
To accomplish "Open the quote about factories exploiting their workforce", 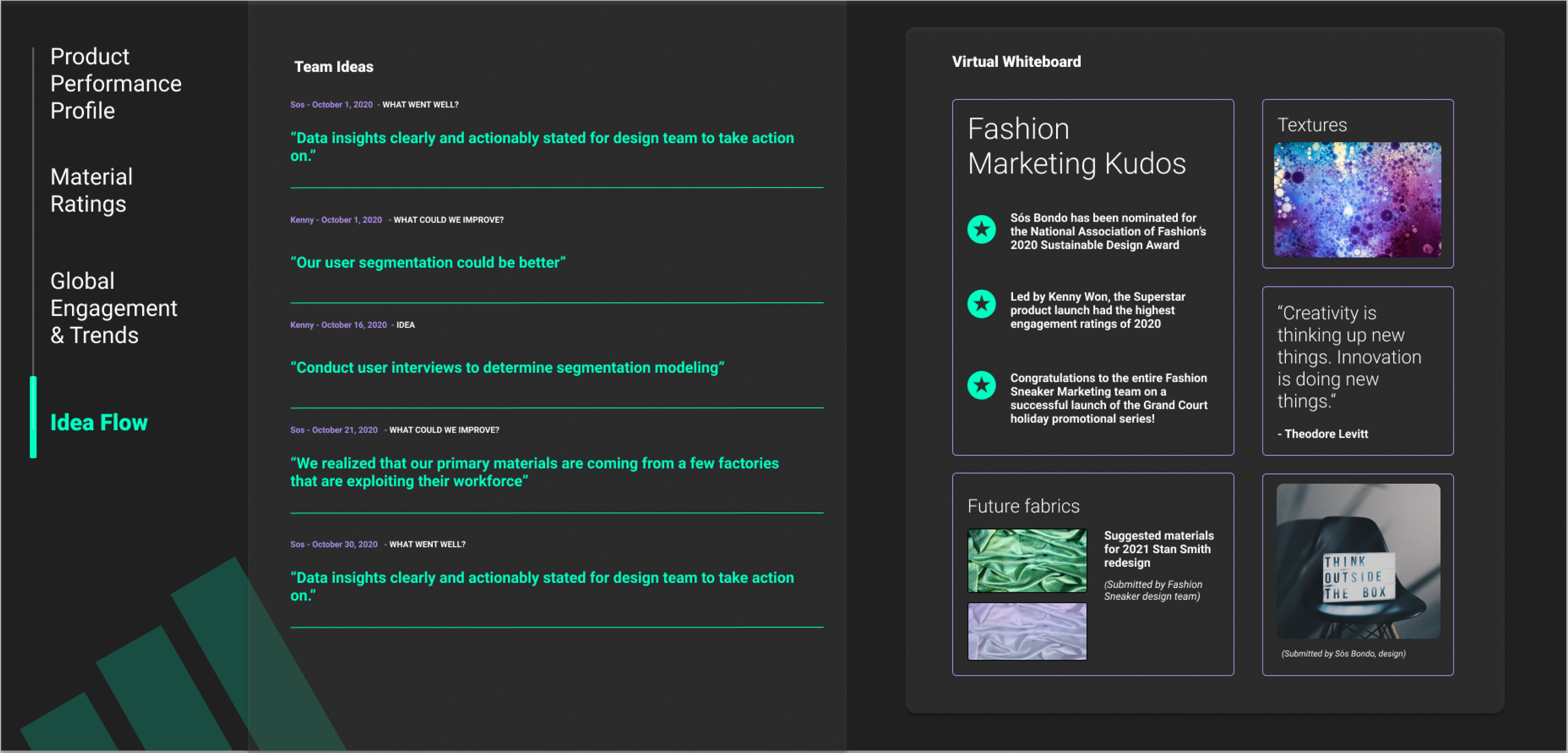I will (x=535, y=472).
